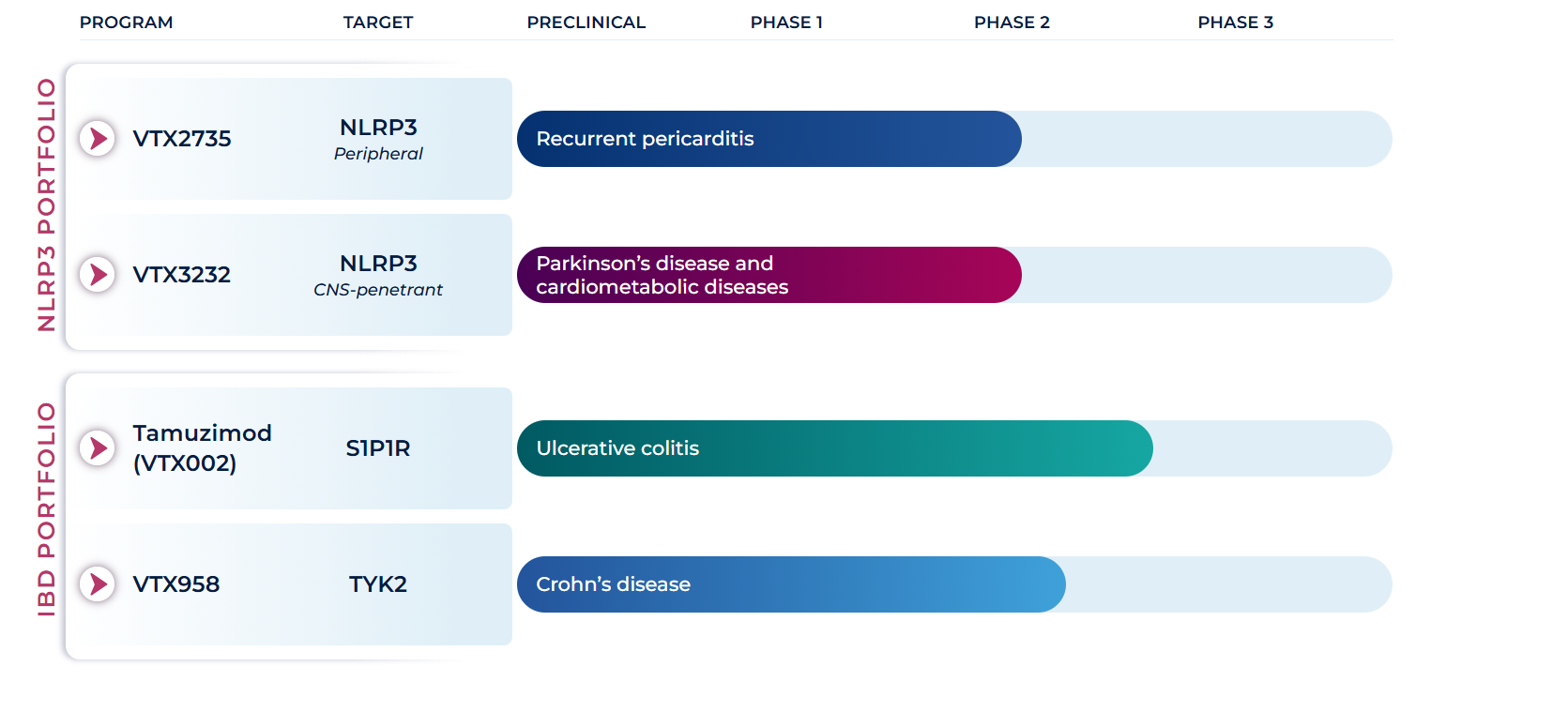Click the NLRP3 CNS-penetrant target text
Screen dimensions: 1568x712
point(378,275)
